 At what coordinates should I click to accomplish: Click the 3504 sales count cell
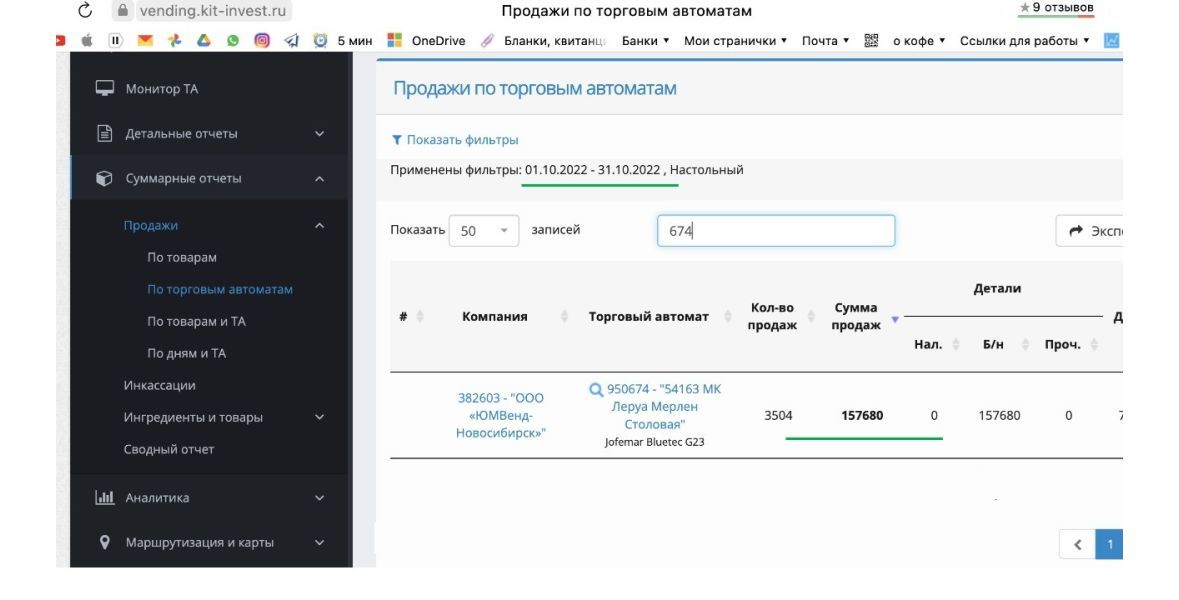tap(778, 416)
